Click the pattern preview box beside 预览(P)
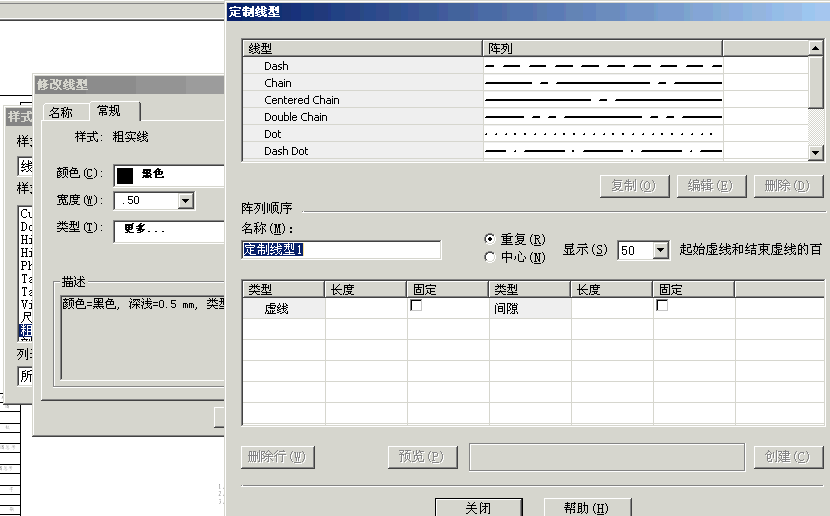830x516 pixels. coord(607,457)
